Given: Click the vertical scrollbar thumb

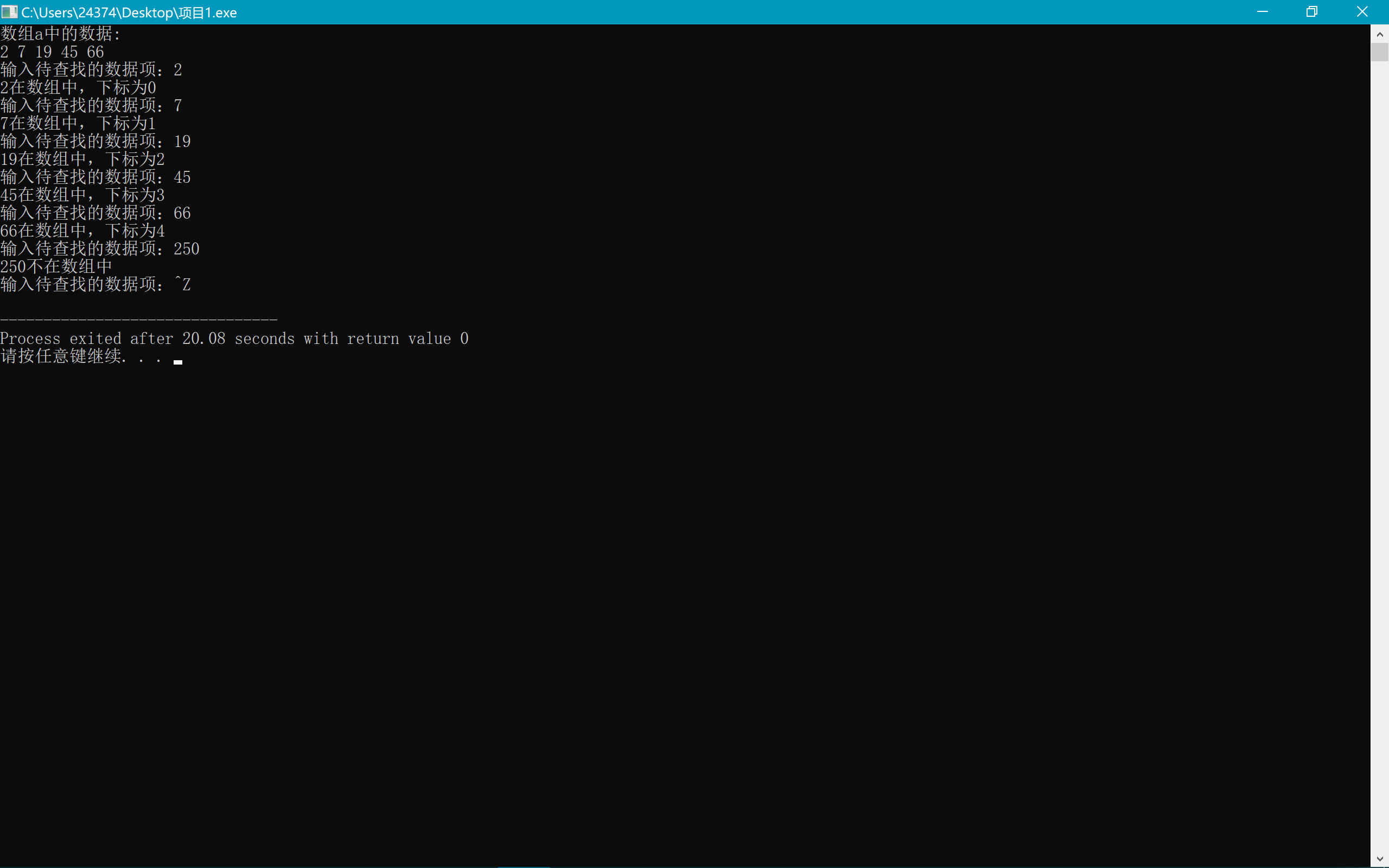Looking at the screenshot, I should click(1380, 52).
